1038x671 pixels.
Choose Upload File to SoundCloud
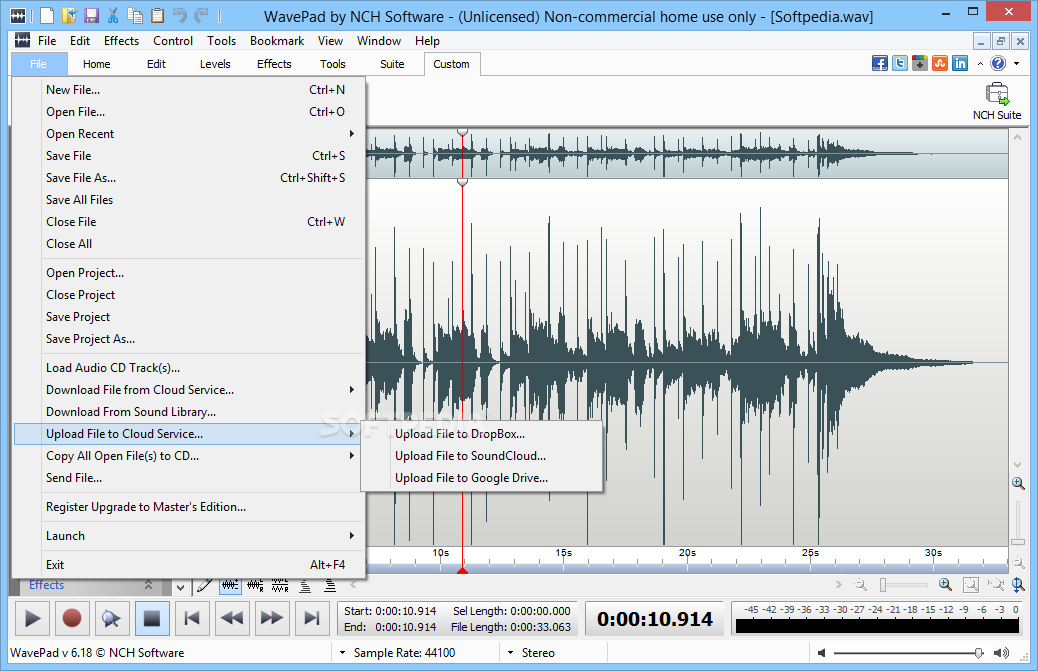point(482,456)
